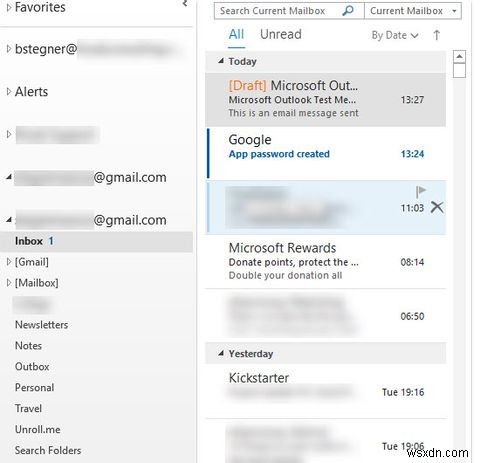Viewport: 480px width, 463px height.
Task: Collapse the folder pane with the chevron
Action: click(185, 4)
